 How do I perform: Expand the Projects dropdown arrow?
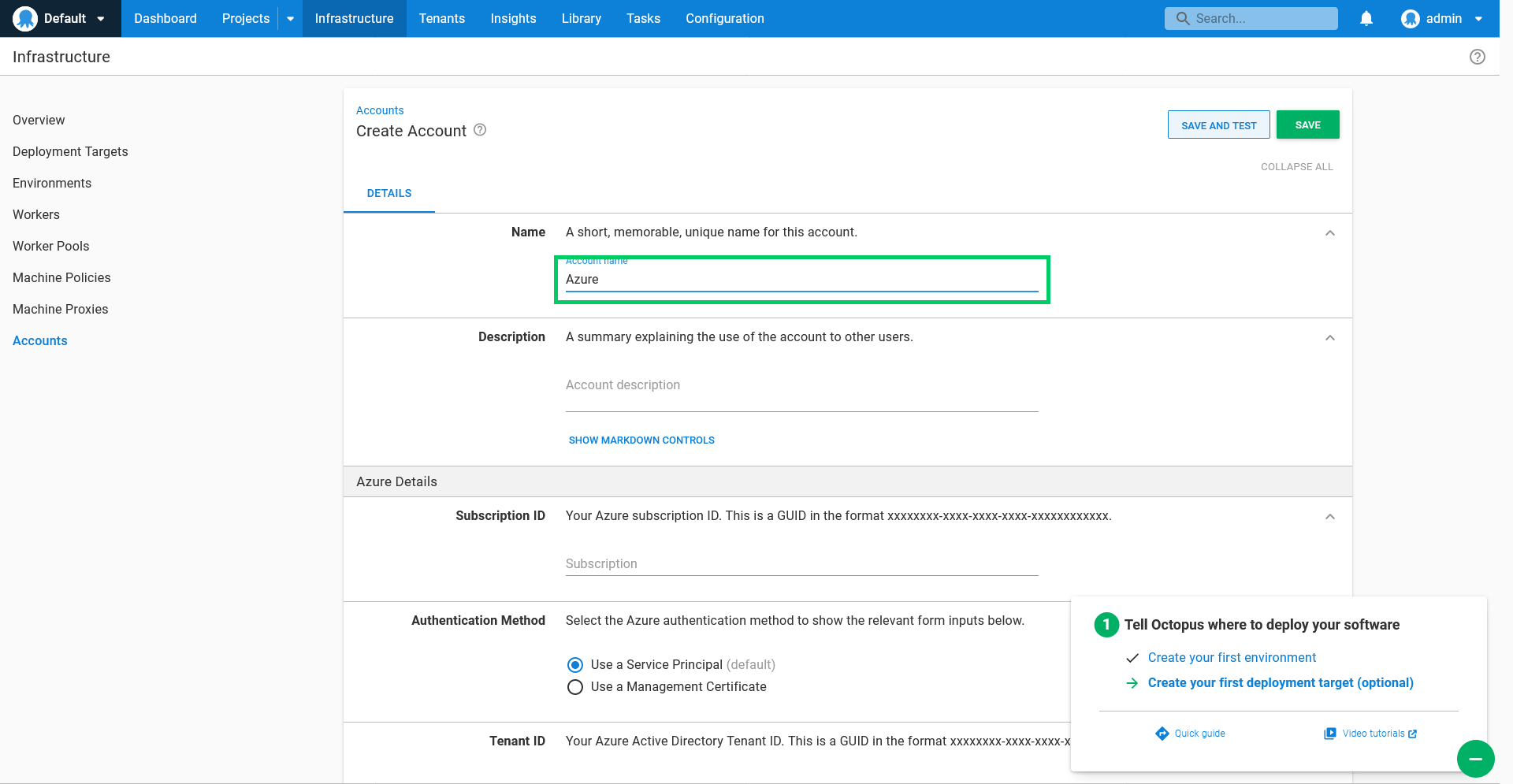(x=290, y=19)
